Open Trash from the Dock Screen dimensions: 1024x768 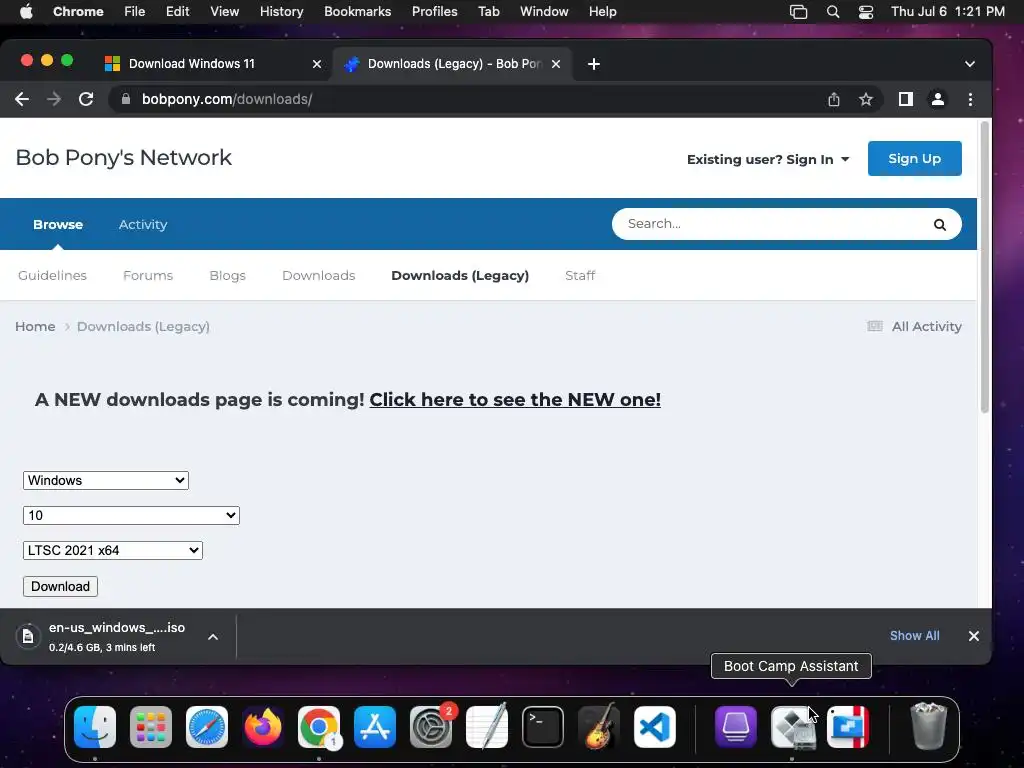pyautogui.click(x=928, y=727)
